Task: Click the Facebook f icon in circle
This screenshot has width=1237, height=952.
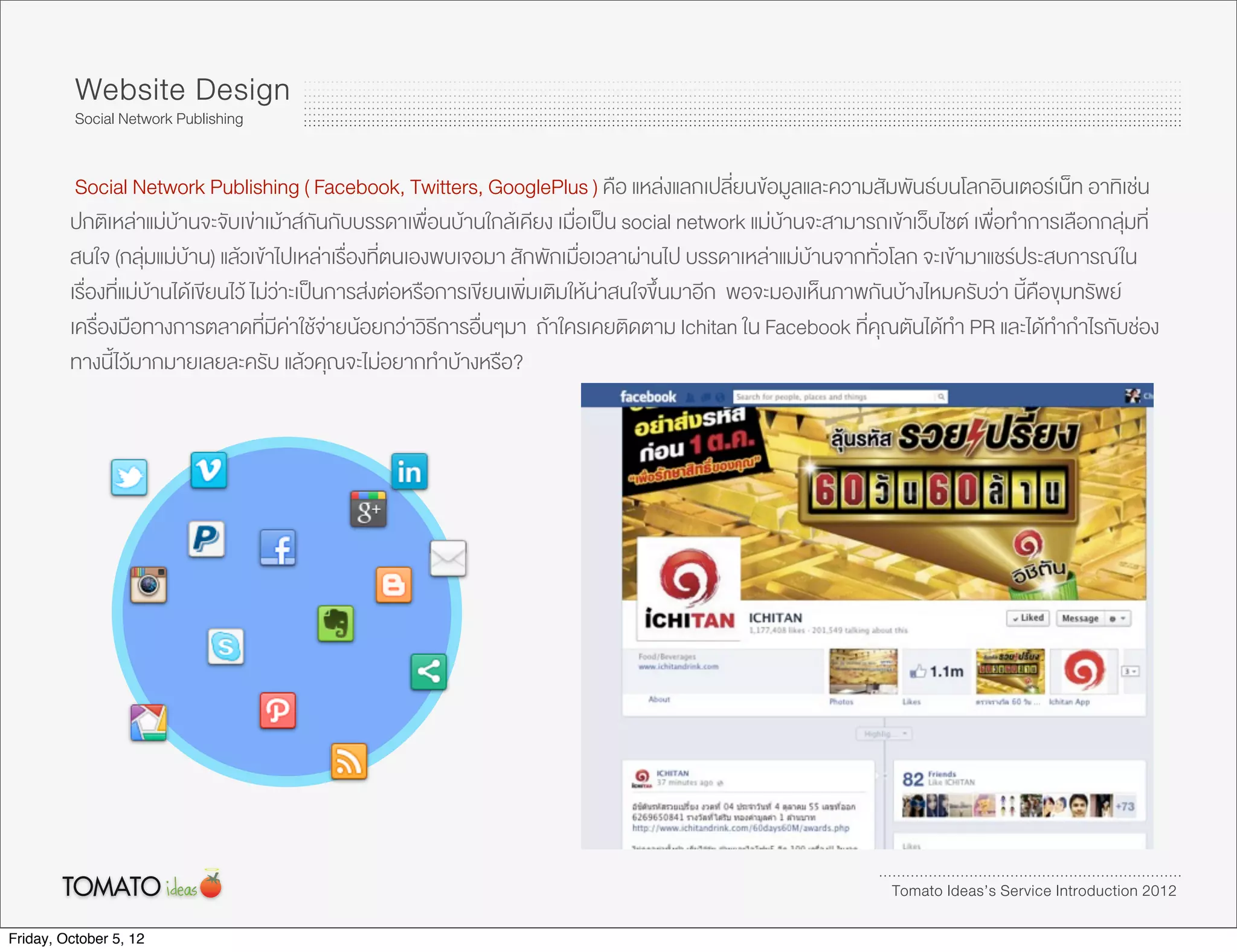Action: pos(278,548)
